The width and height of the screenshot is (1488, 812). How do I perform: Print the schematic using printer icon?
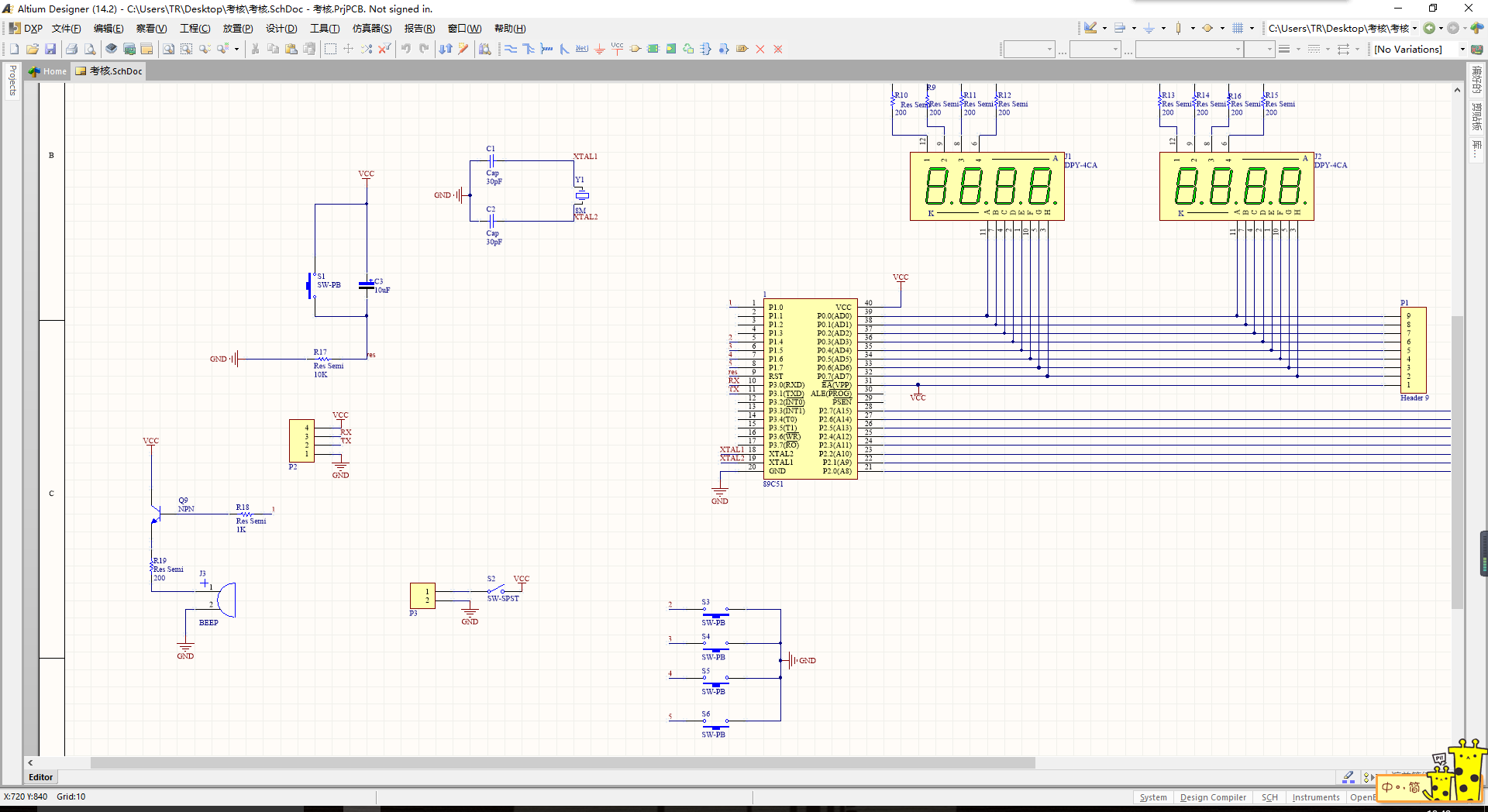[x=71, y=49]
